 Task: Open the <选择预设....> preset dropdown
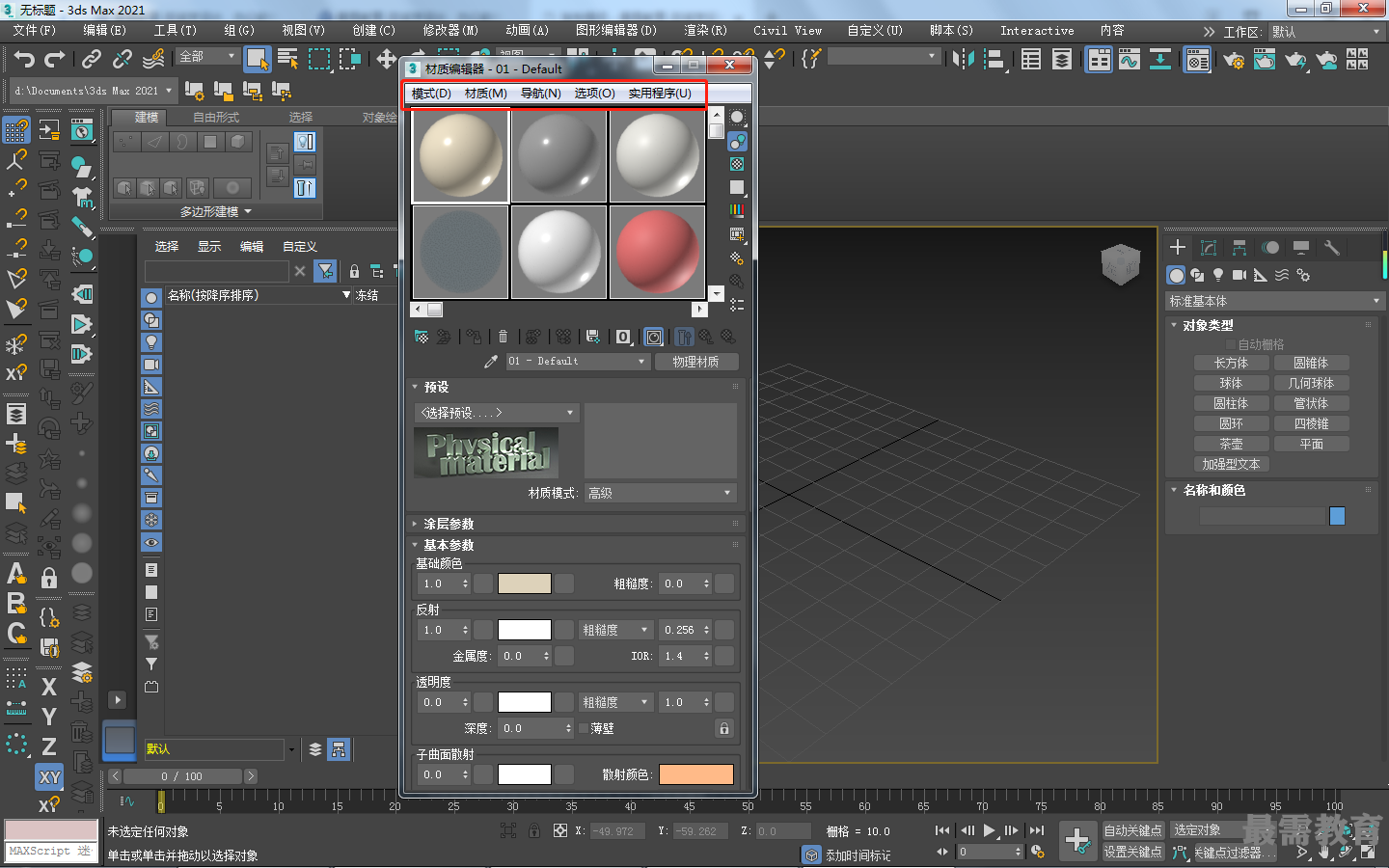[x=496, y=413]
